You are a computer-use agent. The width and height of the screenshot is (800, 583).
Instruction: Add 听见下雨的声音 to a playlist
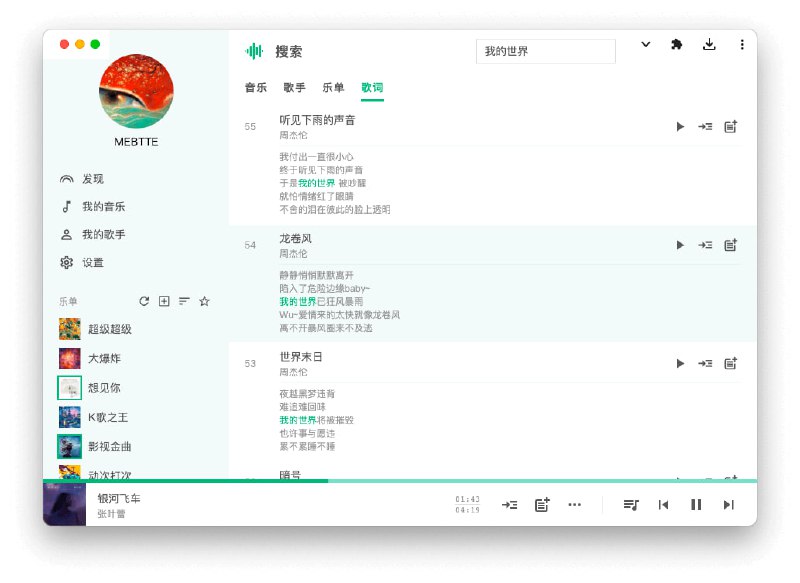pos(731,126)
